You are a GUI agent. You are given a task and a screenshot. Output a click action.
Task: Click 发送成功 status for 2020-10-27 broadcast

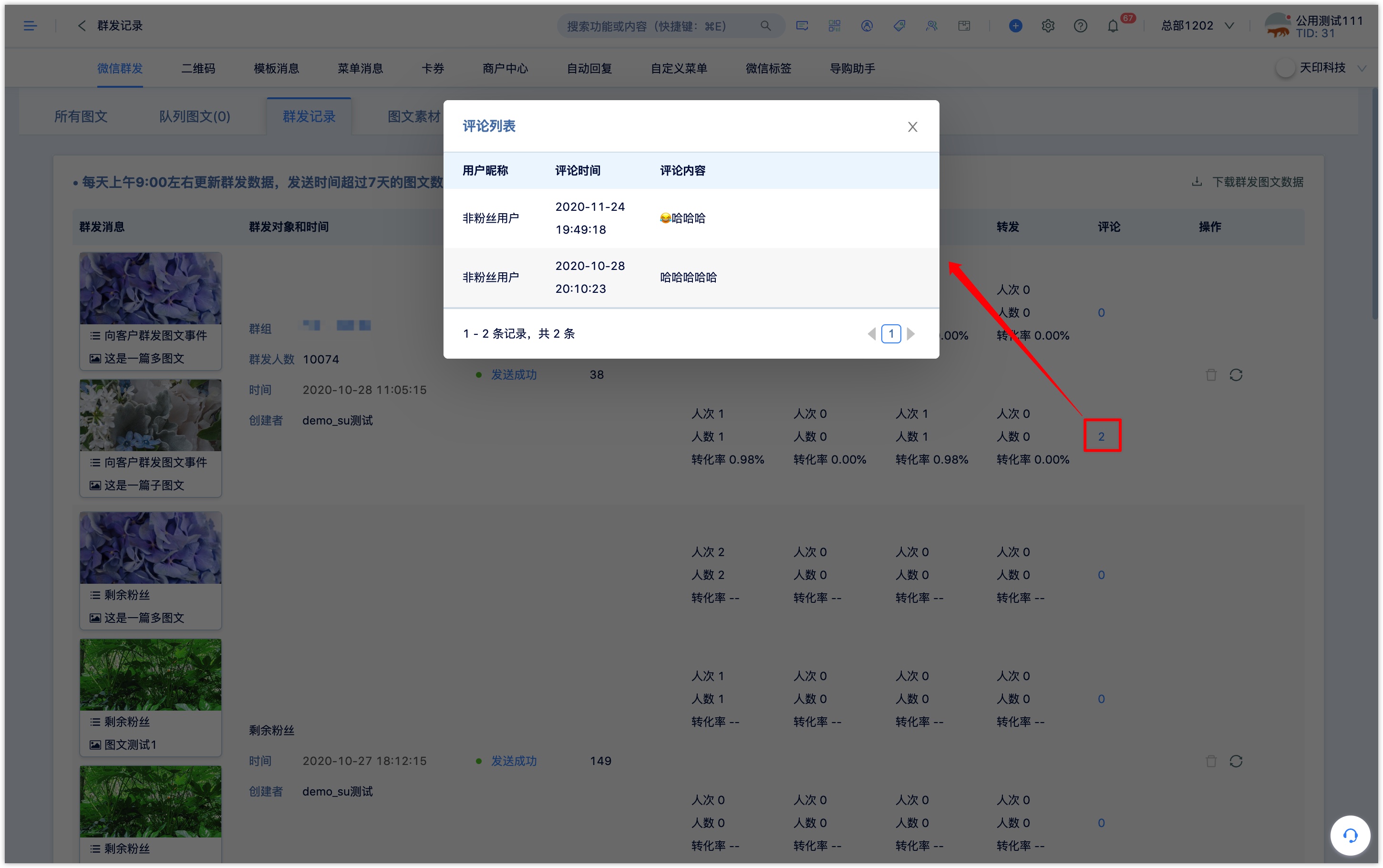514,761
